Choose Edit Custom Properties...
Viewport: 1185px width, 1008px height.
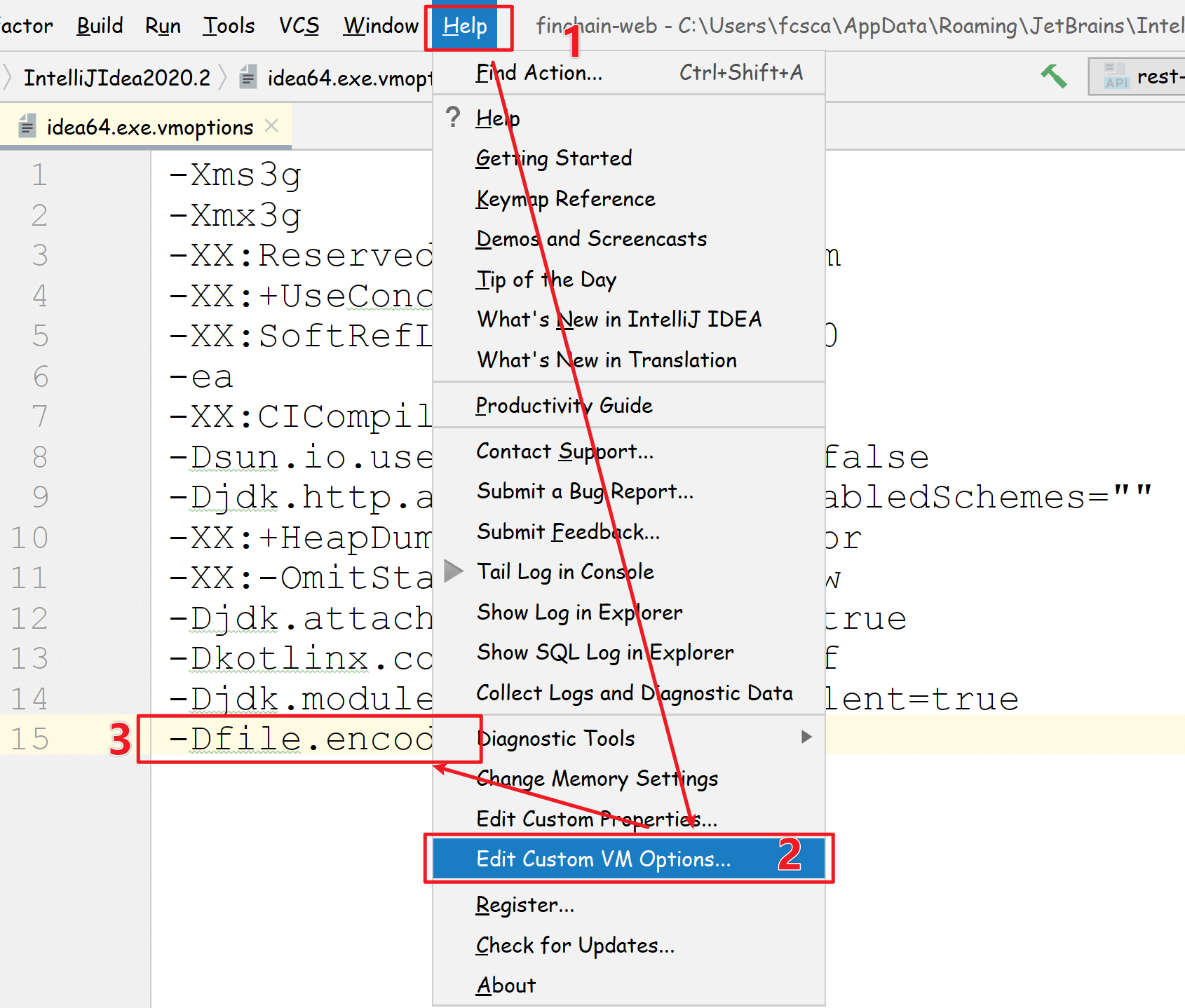[629, 819]
